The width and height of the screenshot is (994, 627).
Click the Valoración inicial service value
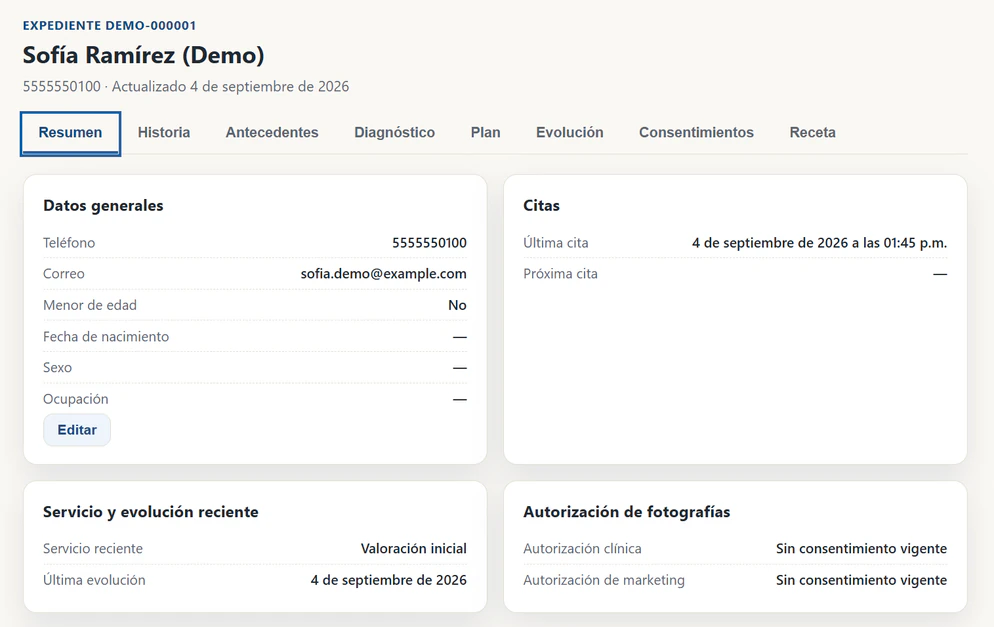(413, 549)
